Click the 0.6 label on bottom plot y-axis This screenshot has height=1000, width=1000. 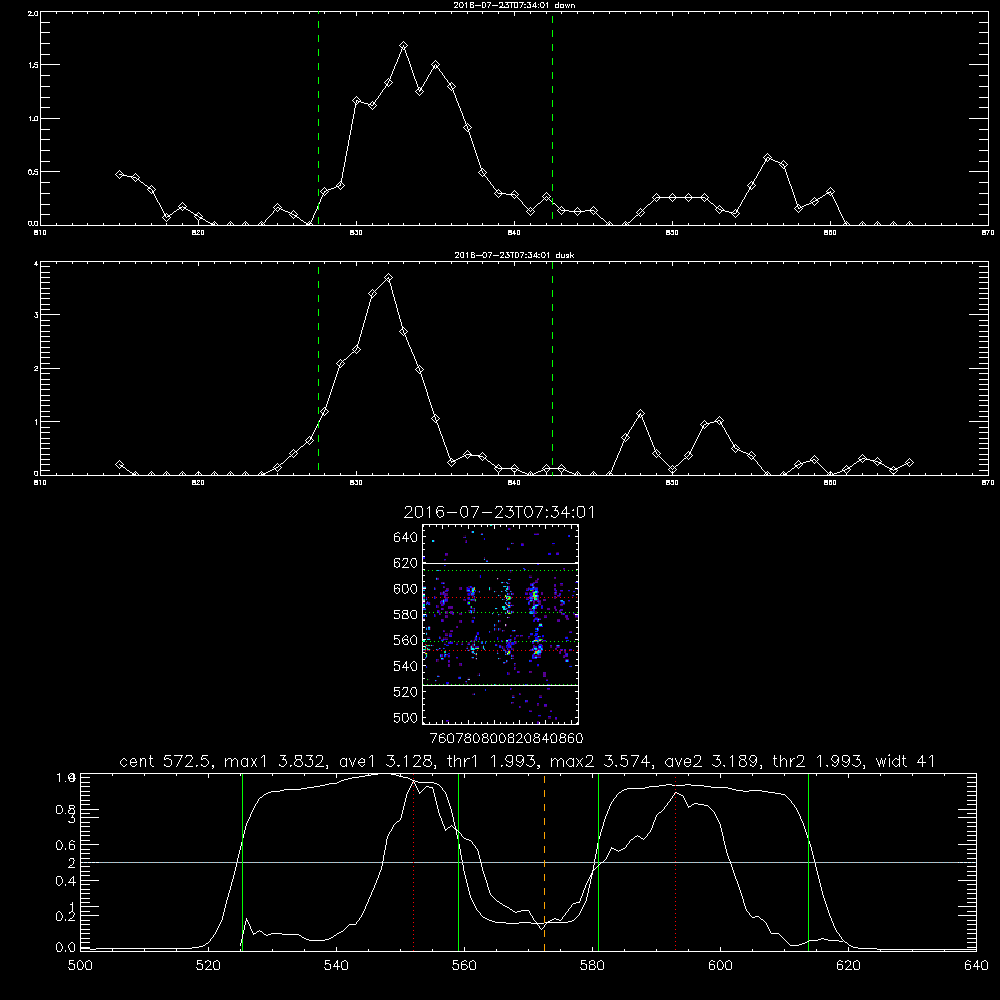[66, 845]
